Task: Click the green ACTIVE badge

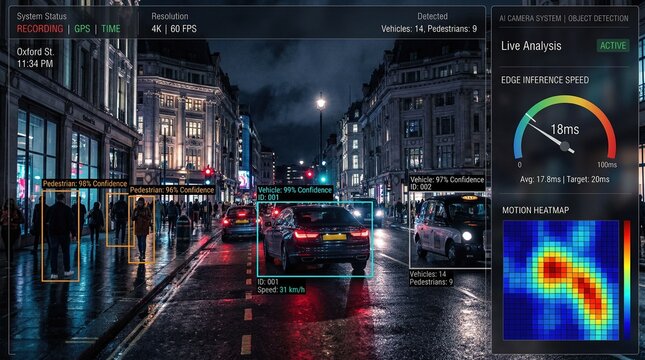Action: (613, 46)
